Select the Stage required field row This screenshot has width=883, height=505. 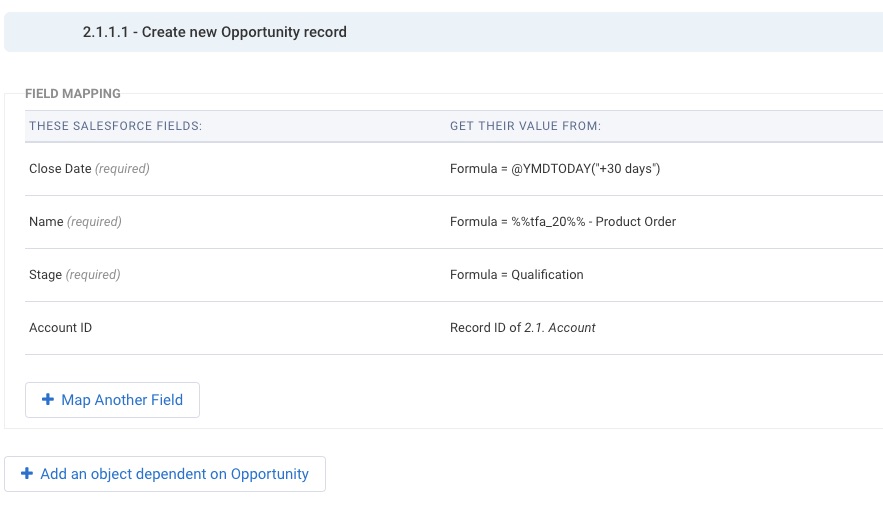(x=454, y=275)
